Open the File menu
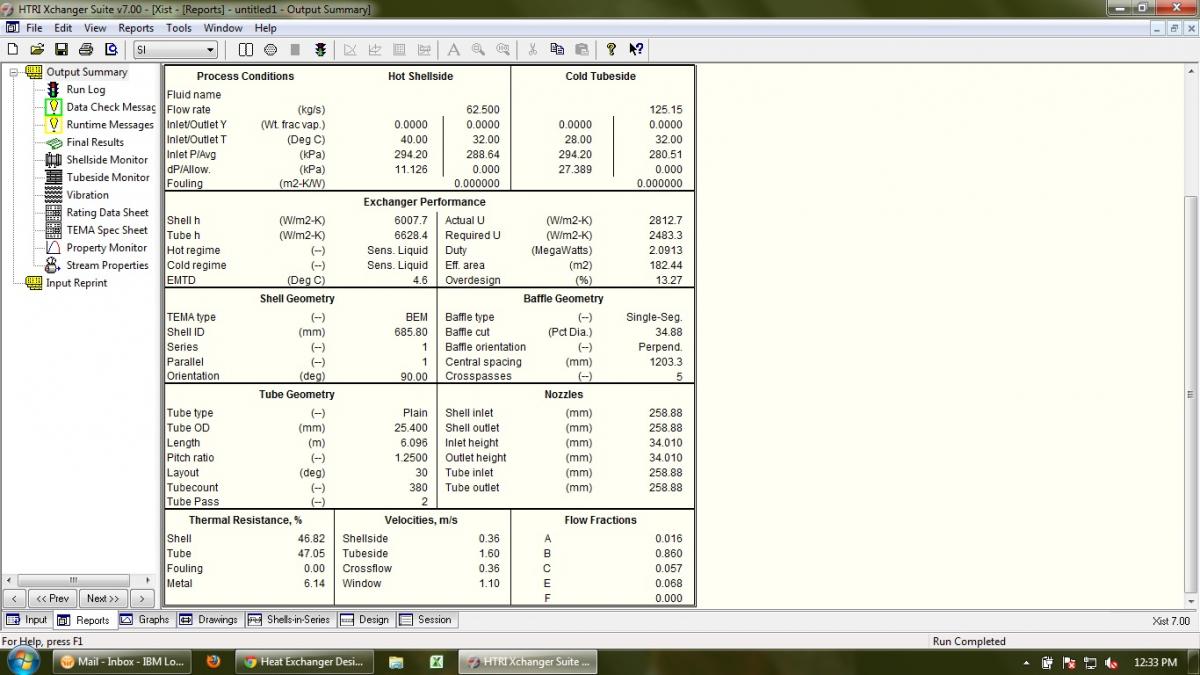Image resolution: width=1200 pixels, height=675 pixels. point(34,28)
